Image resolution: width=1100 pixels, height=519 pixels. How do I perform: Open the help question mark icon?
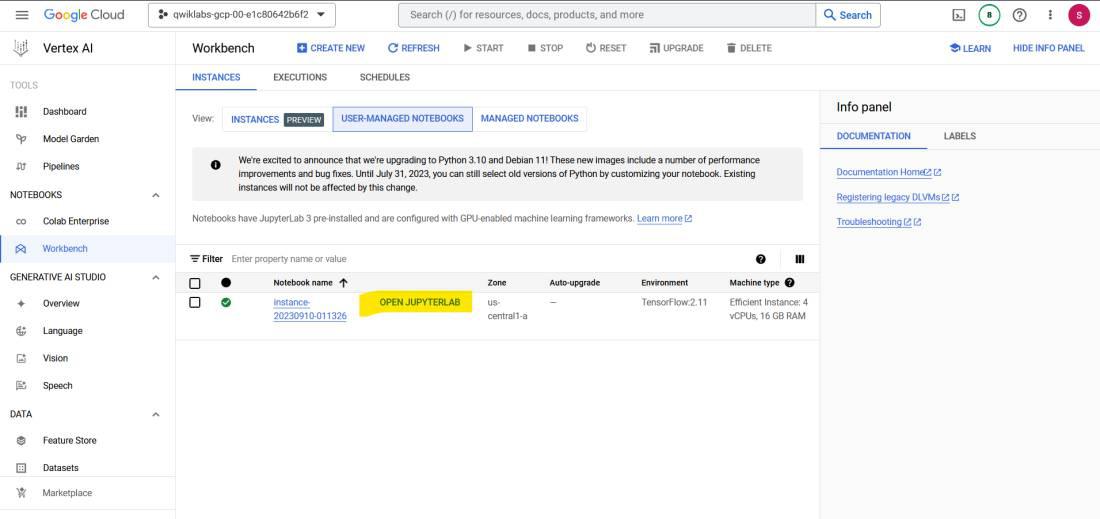[x=1019, y=15]
